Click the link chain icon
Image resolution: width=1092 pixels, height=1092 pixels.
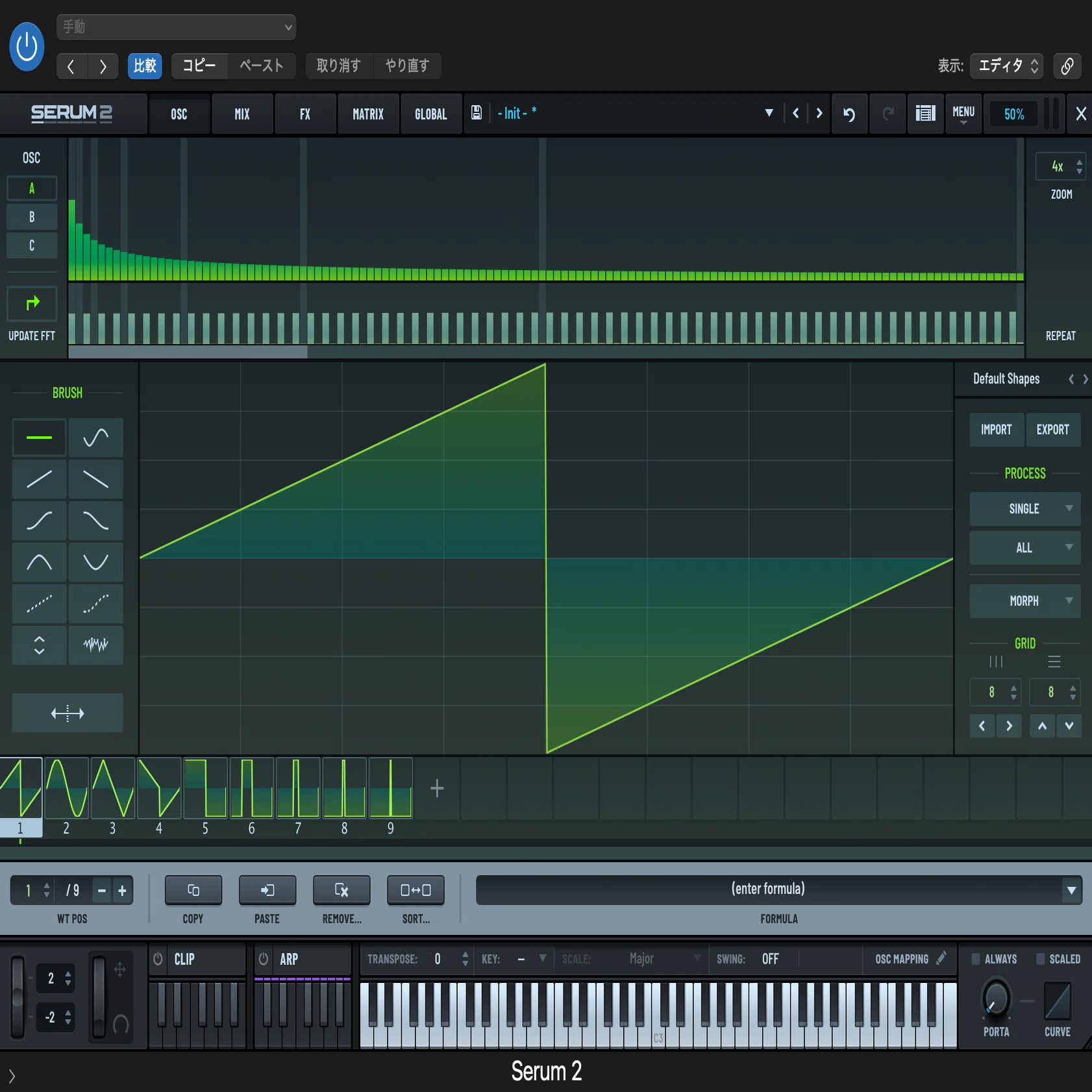[1067, 66]
